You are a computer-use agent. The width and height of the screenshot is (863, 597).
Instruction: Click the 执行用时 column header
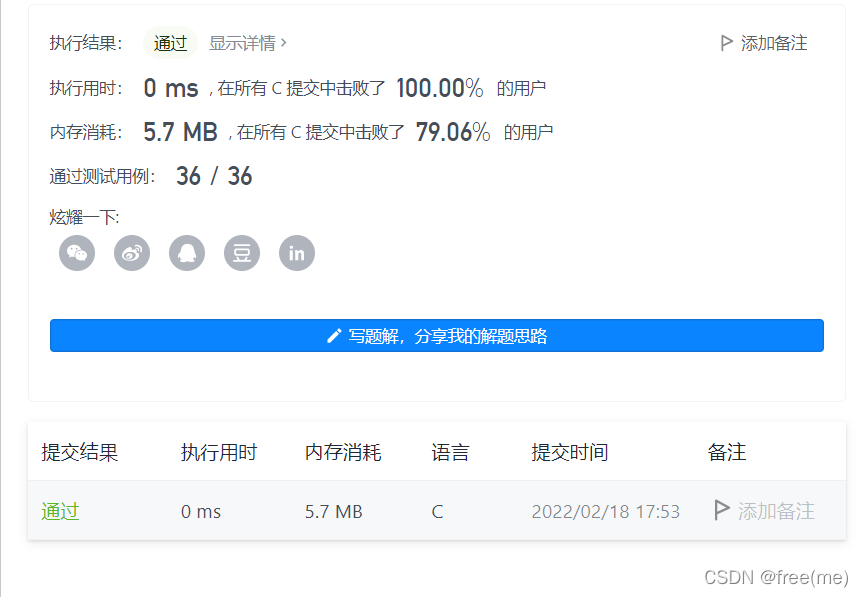pos(219,452)
